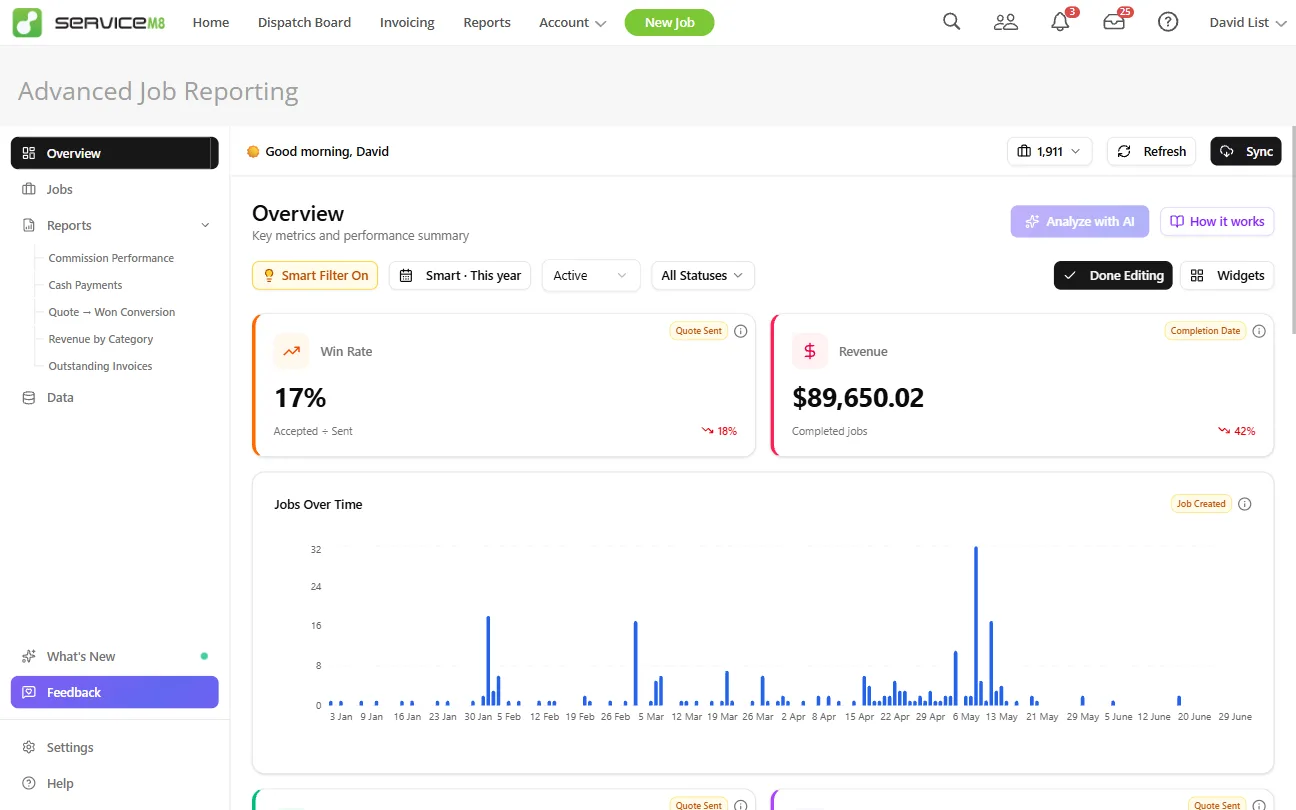Click Done Editing button
This screenshot has width=1296, height=810.
point(1113,276)
